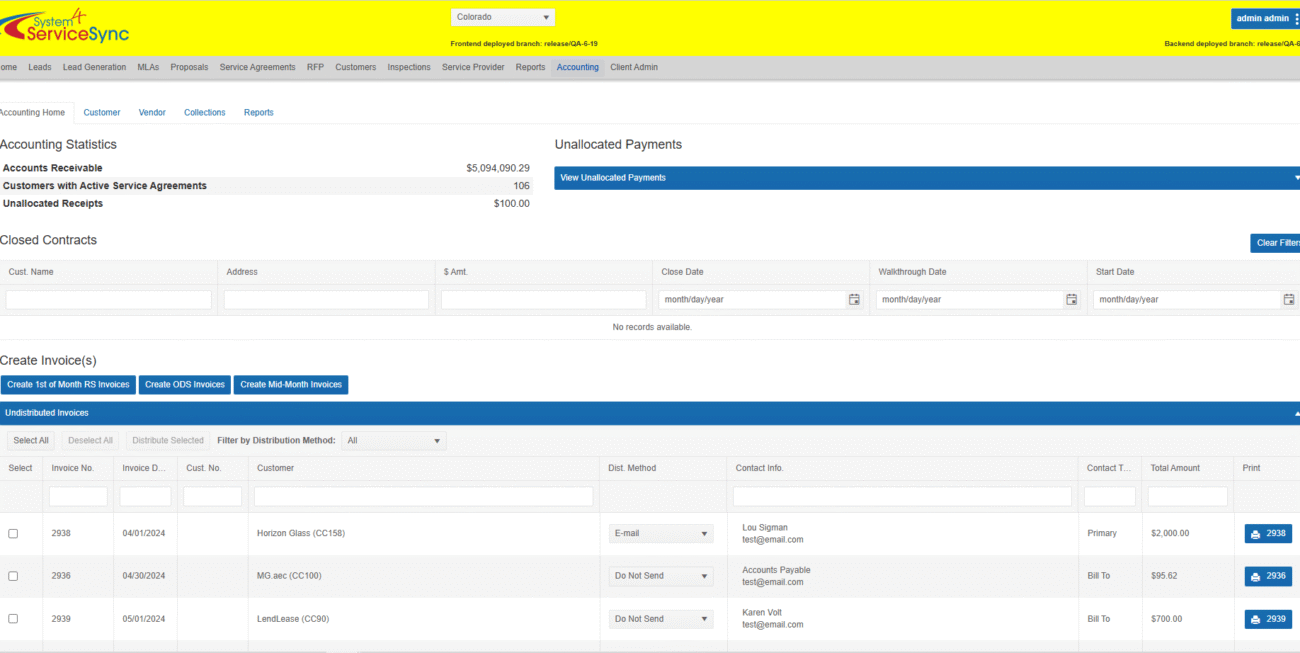The height and width of the screenshot is (653, 1300).
Task: Switch to the Collections tab
Action: pyautogui.click(x=204, y=113)
